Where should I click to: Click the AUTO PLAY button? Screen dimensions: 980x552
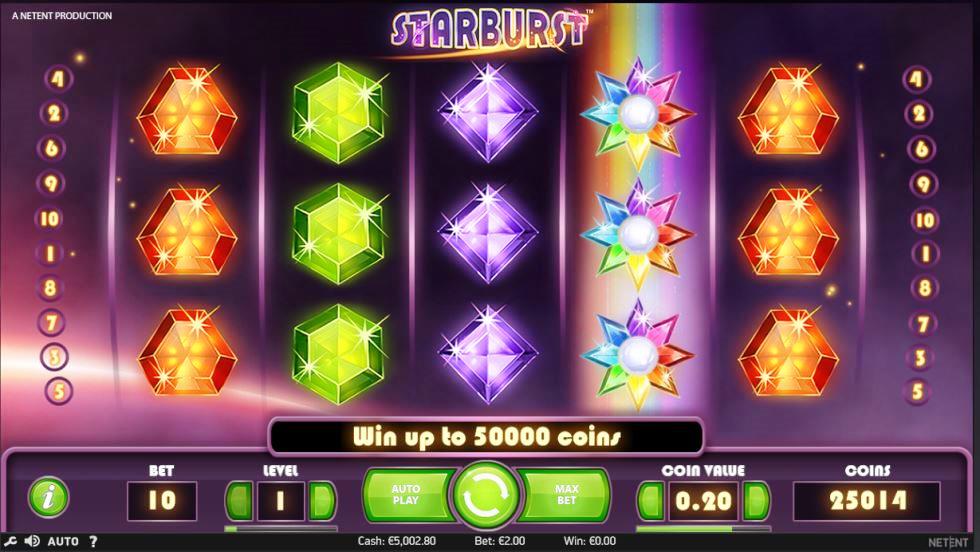(x=407, y=495)
